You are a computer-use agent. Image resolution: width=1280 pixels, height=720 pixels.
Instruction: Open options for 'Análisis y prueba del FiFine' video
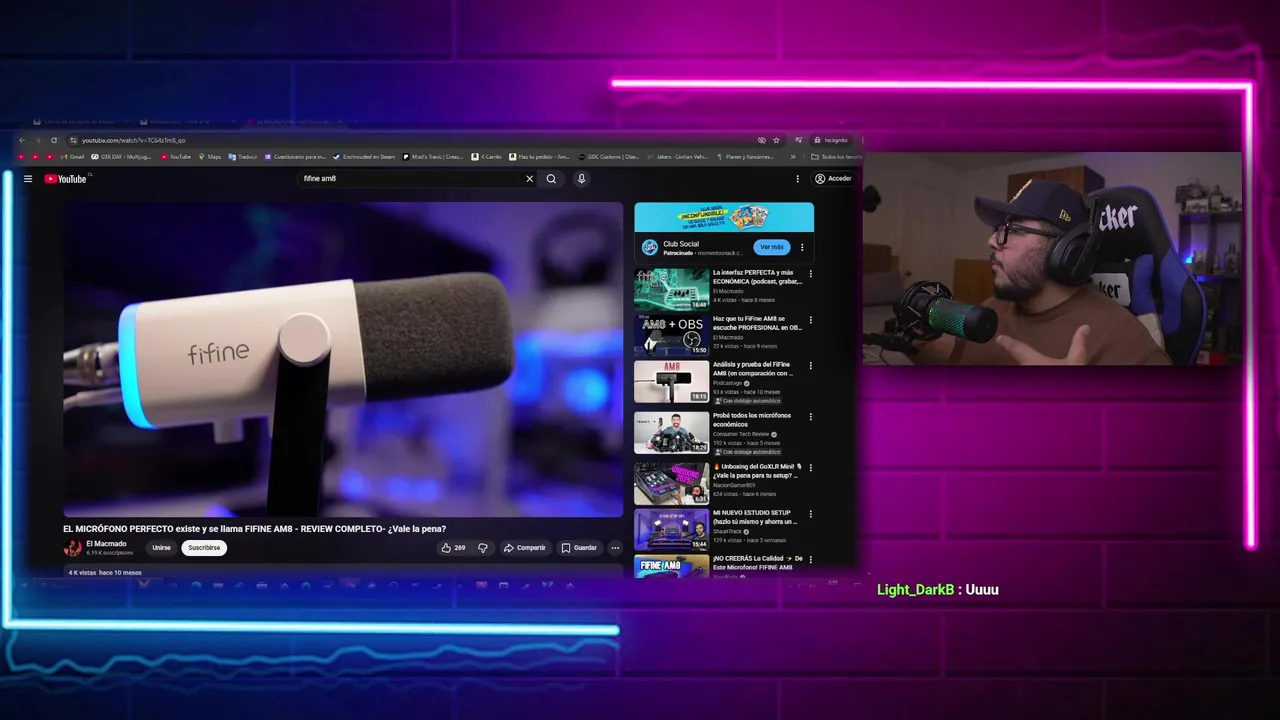pos(810,366)
